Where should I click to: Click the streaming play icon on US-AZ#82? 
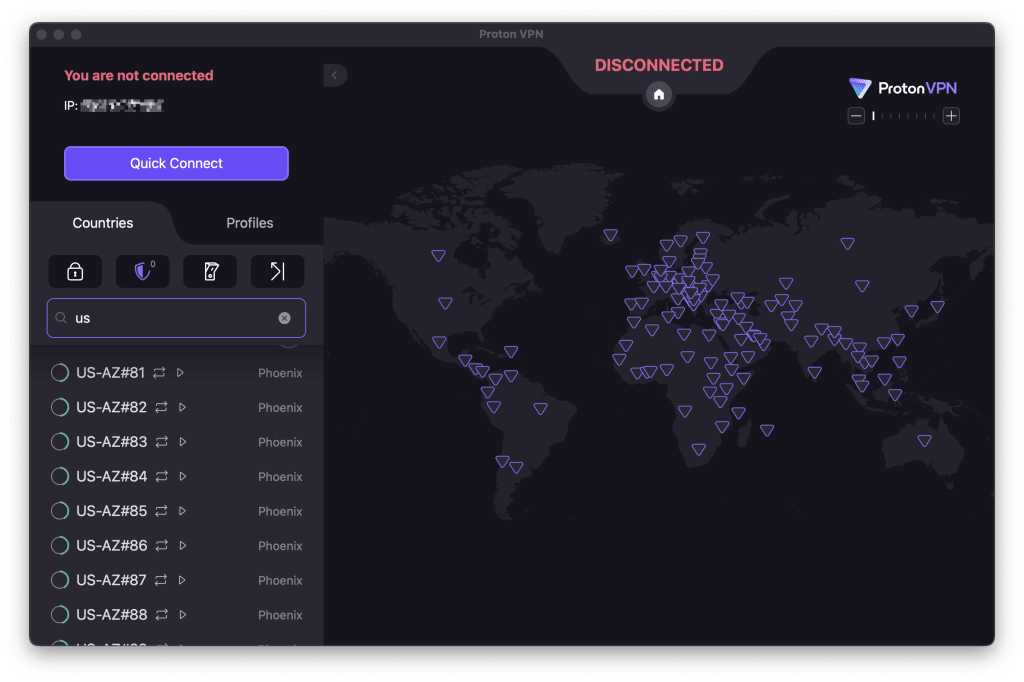[x=182, y=407]
